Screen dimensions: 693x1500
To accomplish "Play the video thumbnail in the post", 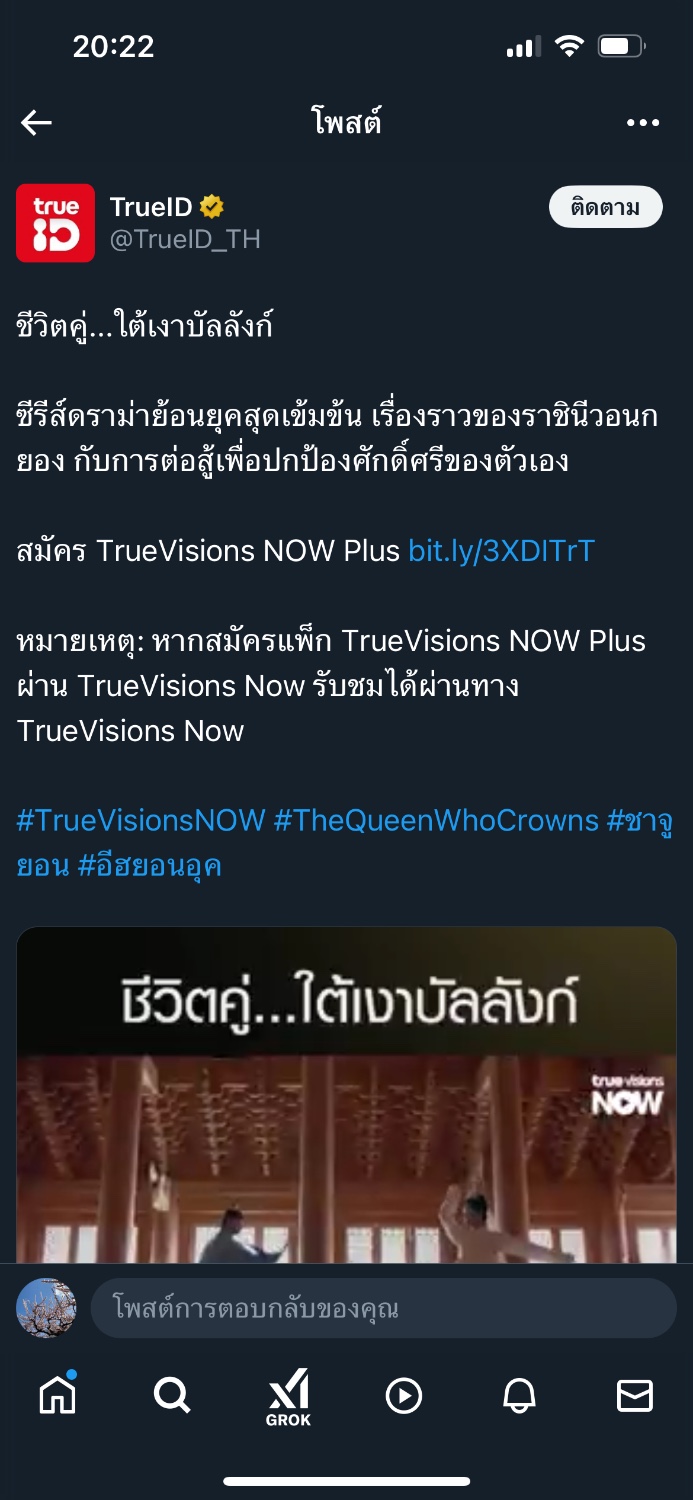I will (347, 1095).
